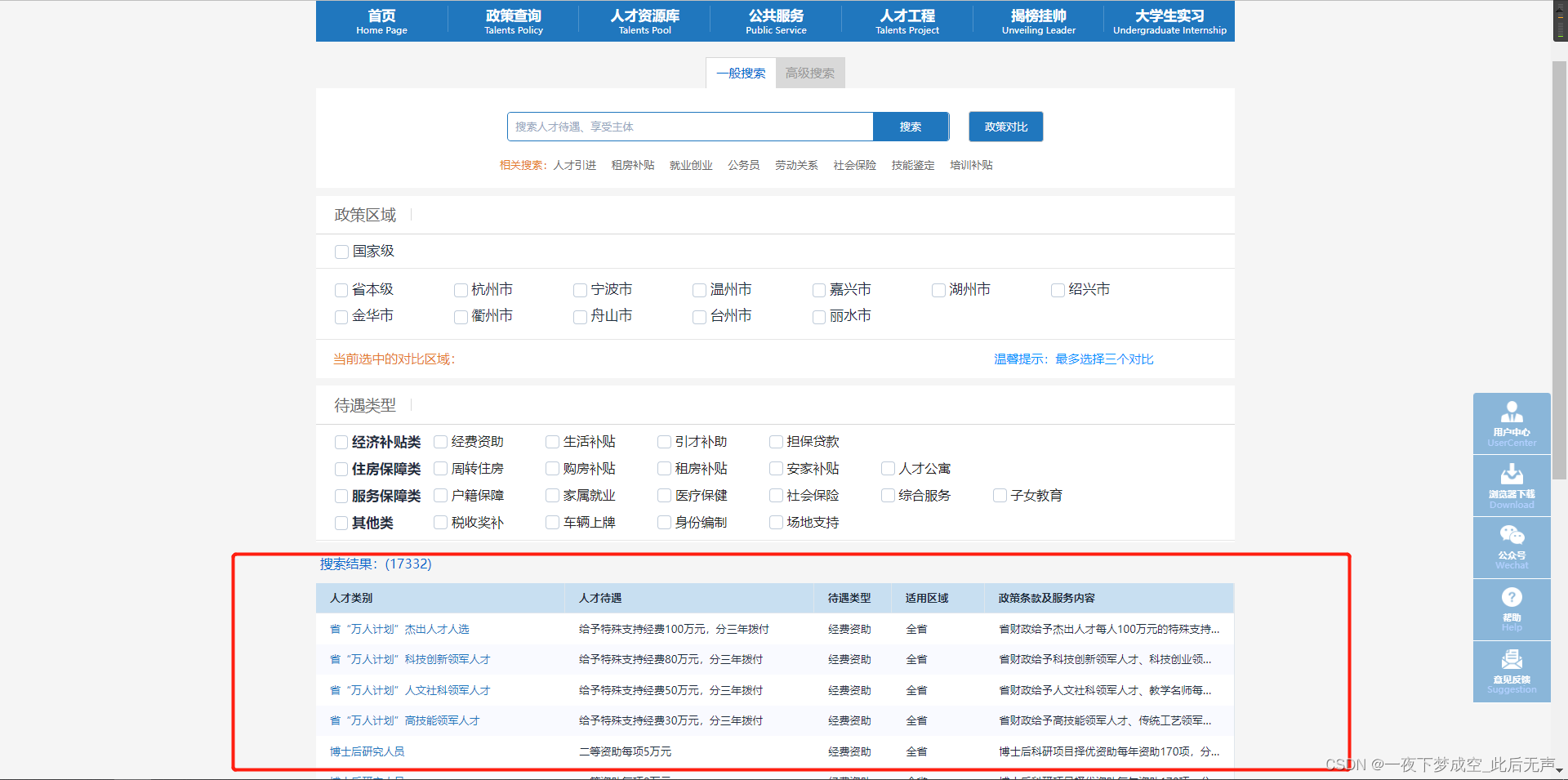1568x780 pixels.
Task: Open 省“万人计划”科技创新领军人才 result
Action: coord(410,659)
